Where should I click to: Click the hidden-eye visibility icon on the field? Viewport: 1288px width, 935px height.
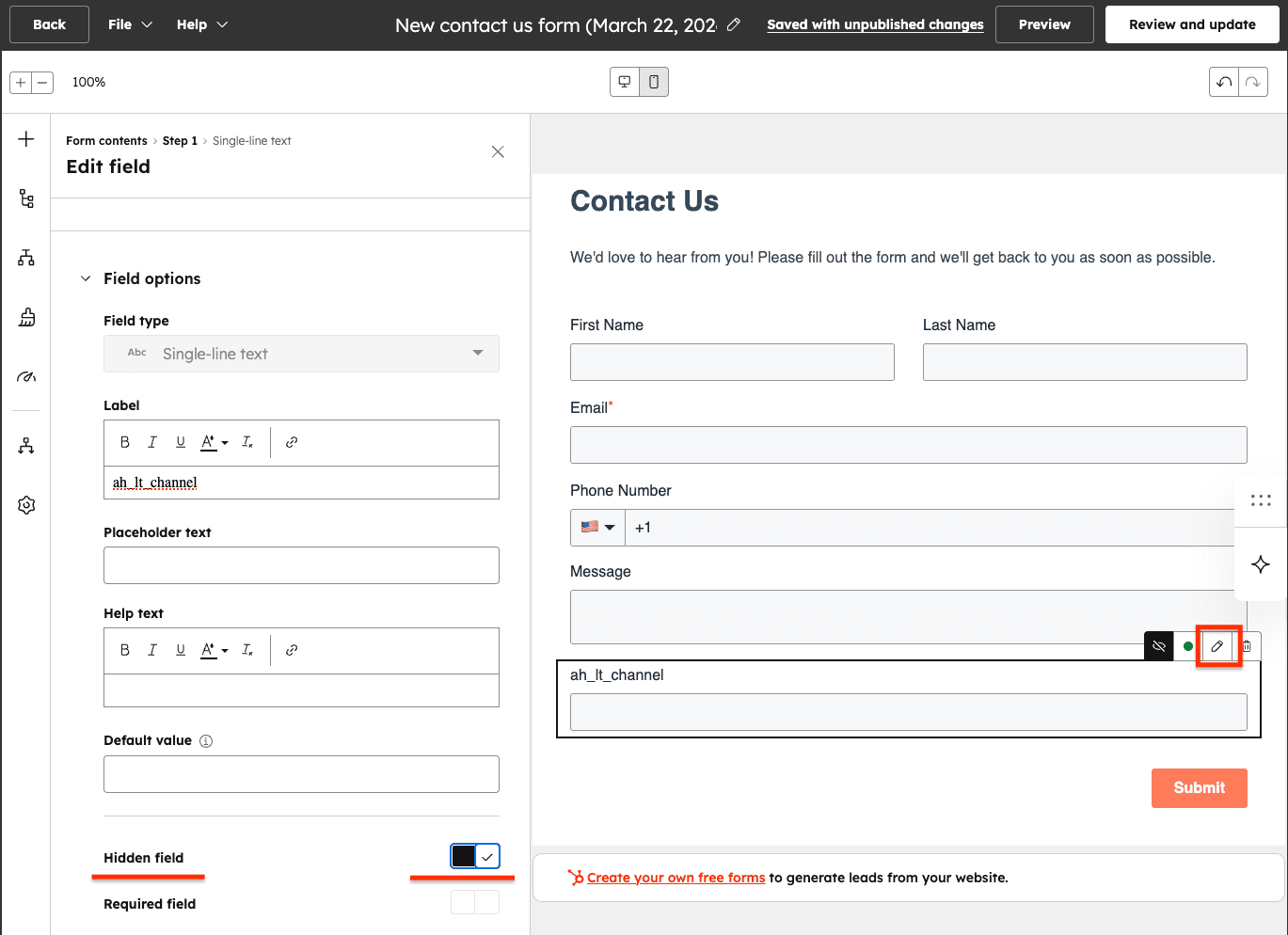[x=1158, y=646]
